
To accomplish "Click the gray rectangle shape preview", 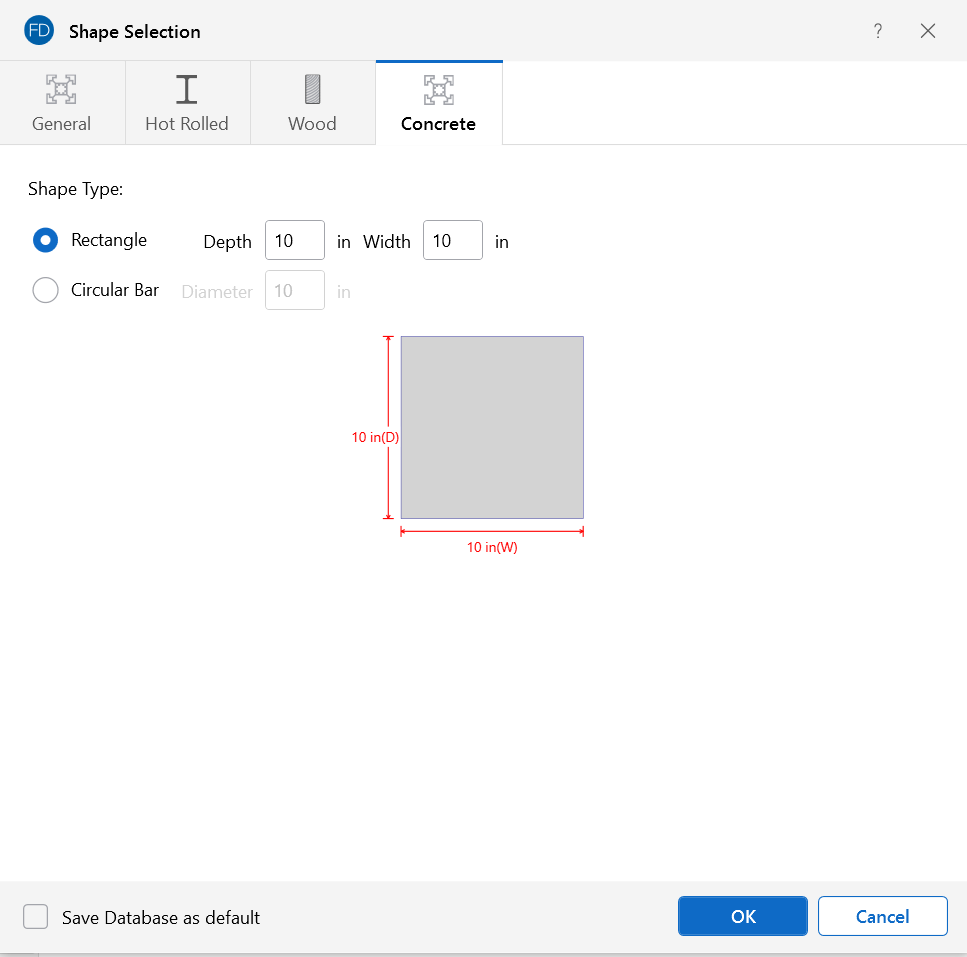I will 492,427.
